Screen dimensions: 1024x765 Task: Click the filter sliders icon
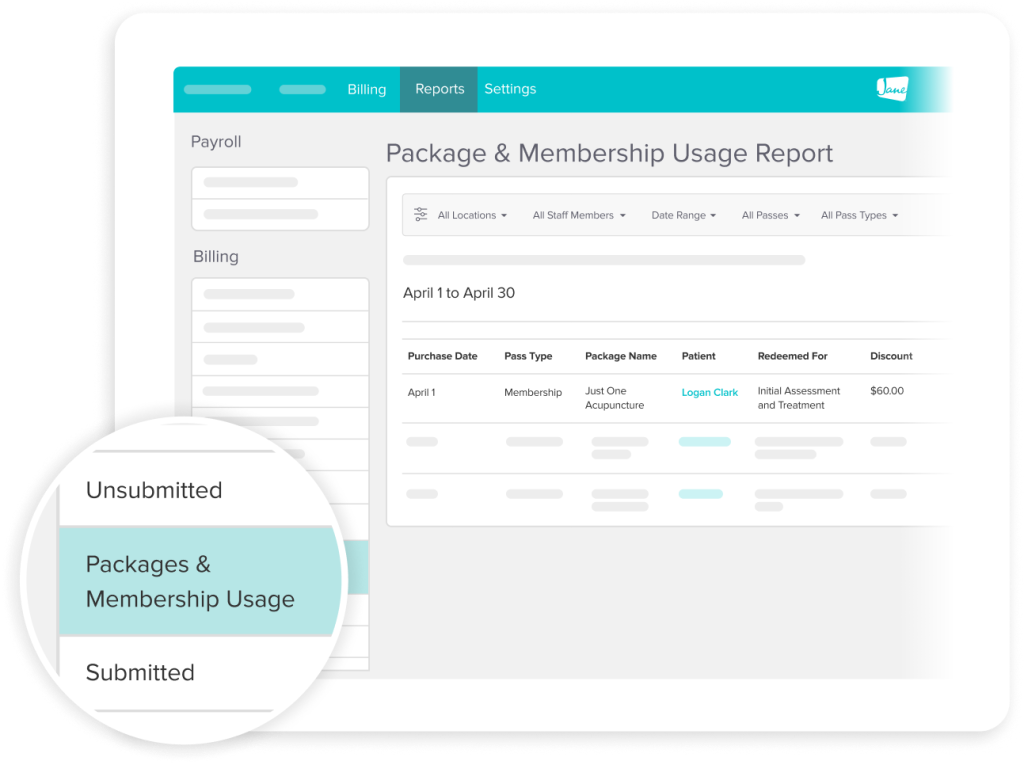(420, 214)
